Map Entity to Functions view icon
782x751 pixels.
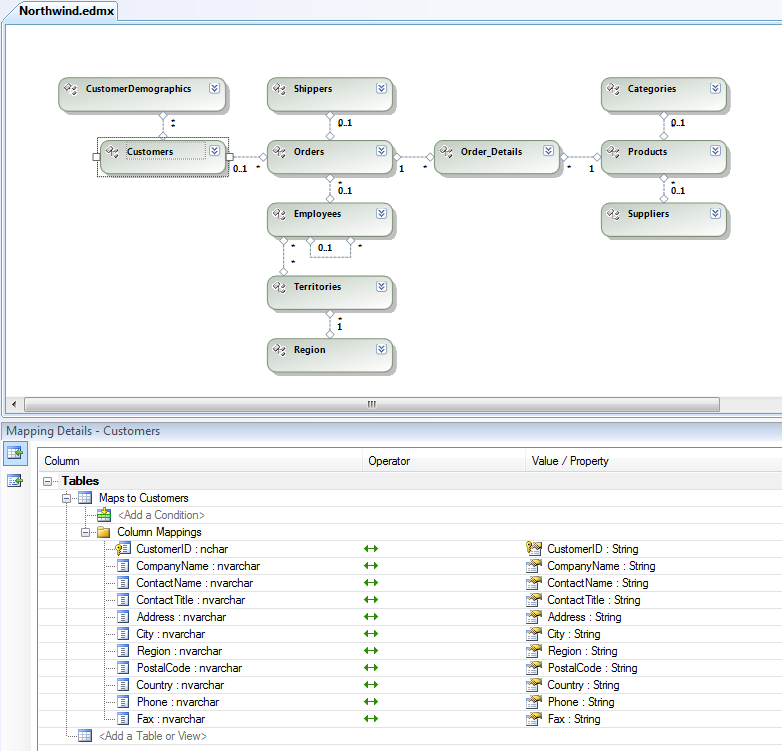coord(15,481)
